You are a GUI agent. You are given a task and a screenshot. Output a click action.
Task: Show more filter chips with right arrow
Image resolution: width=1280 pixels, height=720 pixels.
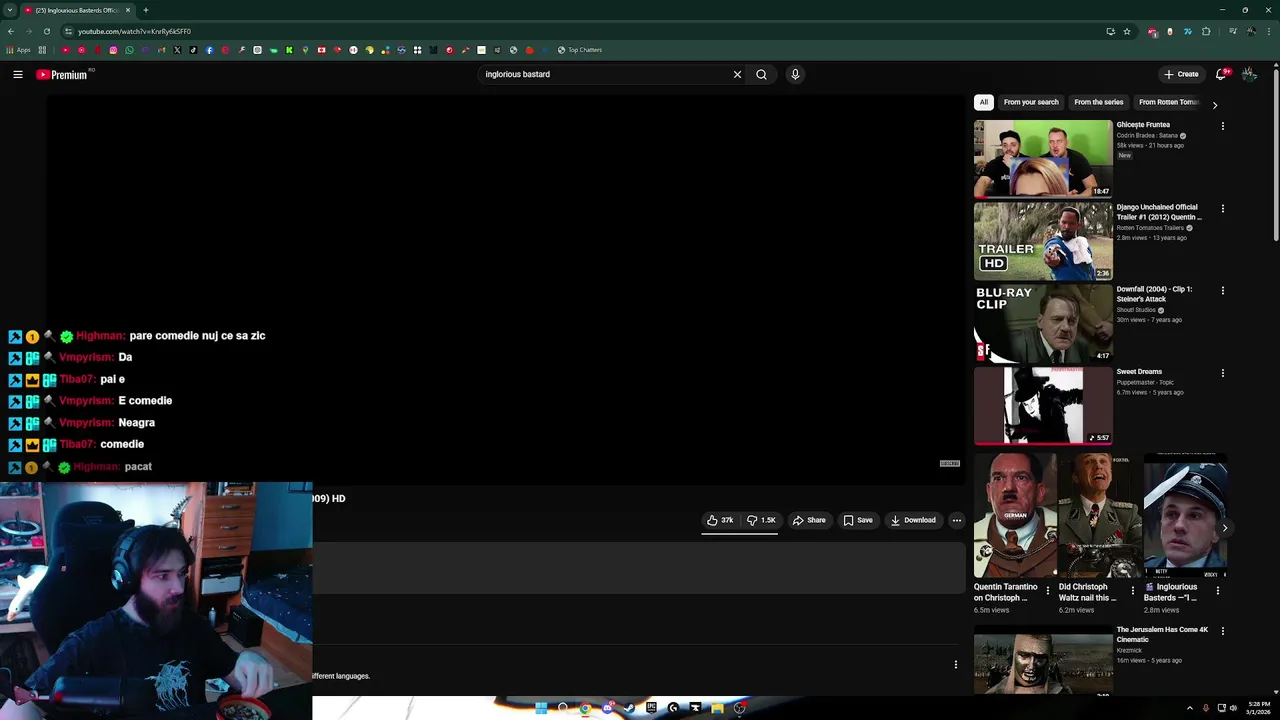(x=1215, y=105)
